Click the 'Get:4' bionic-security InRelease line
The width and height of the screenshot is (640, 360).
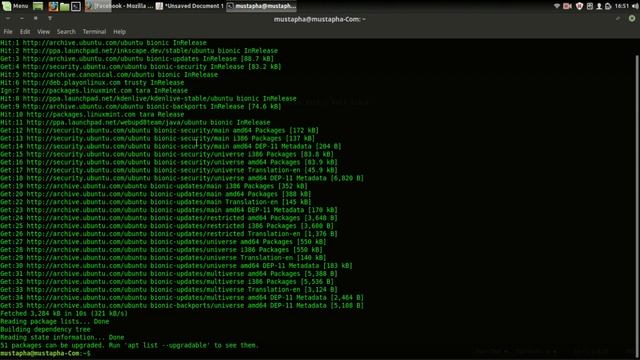coord(140,67)
